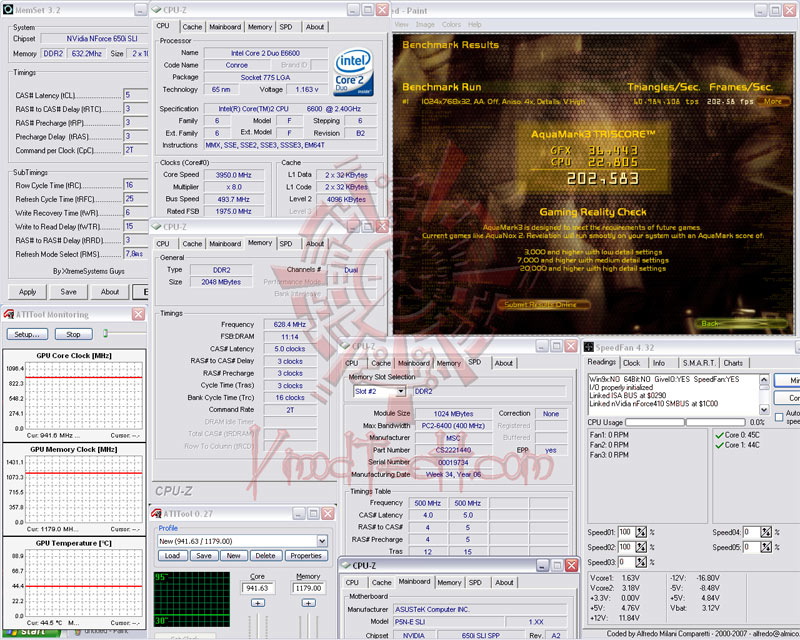Click the plus button under the Memory clock field

click(308, 603)
